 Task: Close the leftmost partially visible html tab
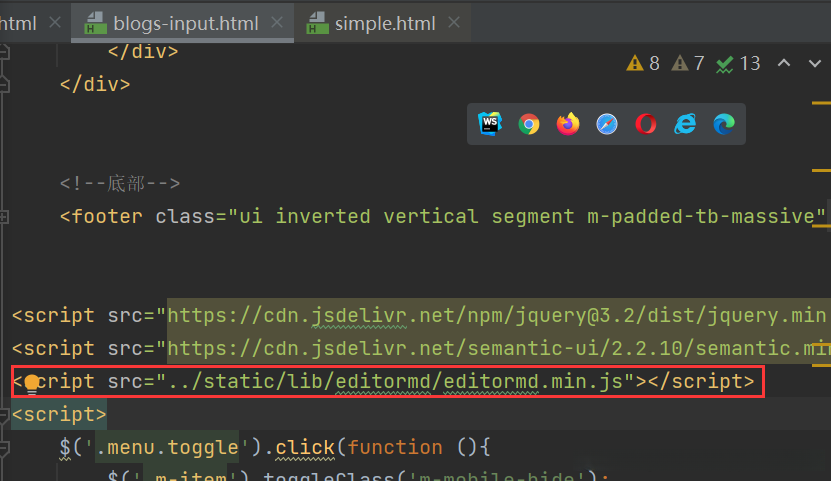point(55,22)
